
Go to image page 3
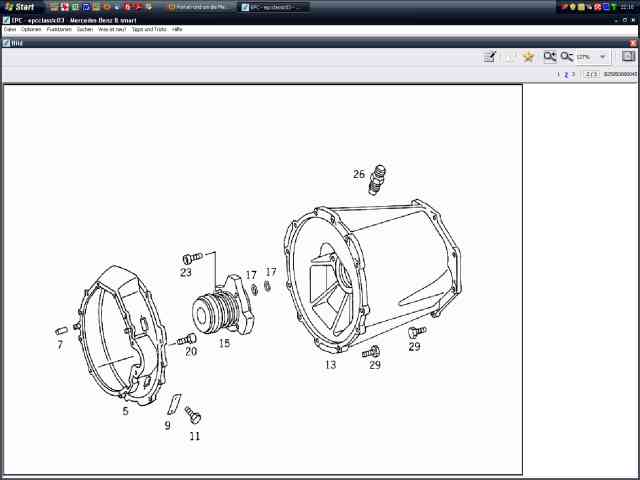(573, 74)
